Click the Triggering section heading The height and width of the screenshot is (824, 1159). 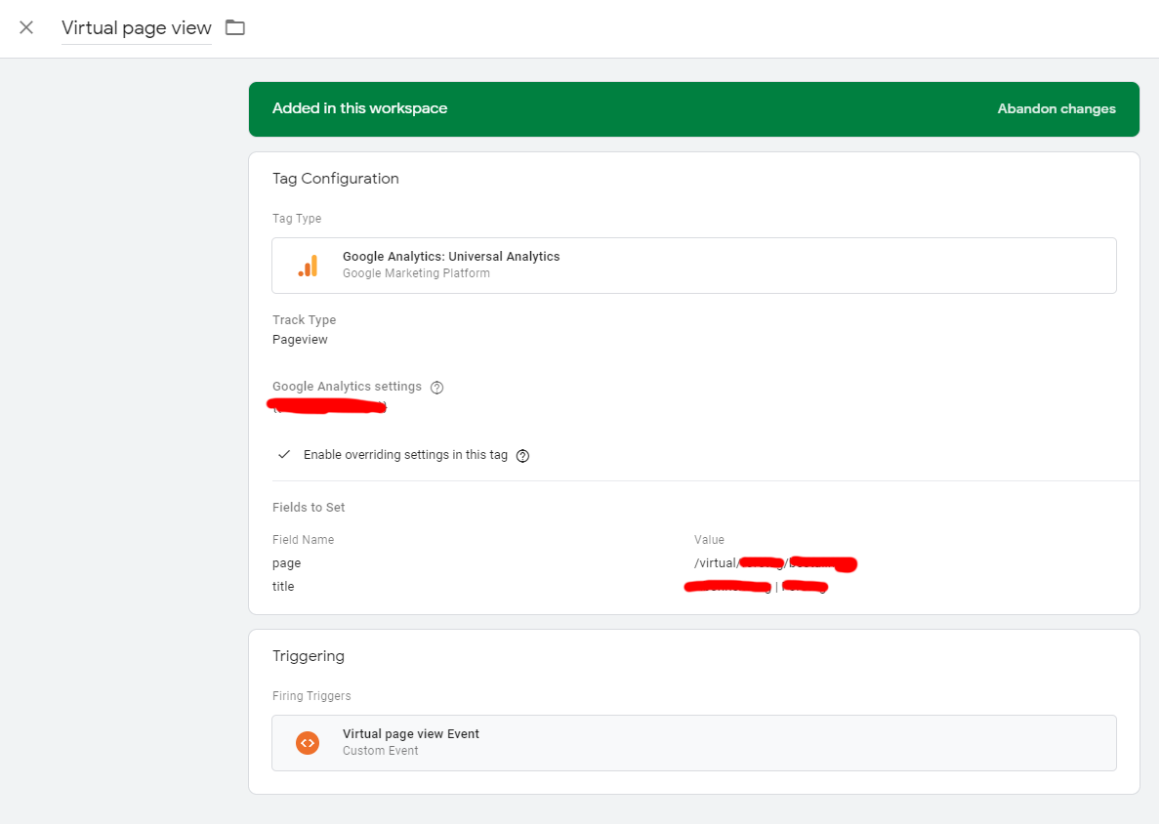[x=308, y=656]
